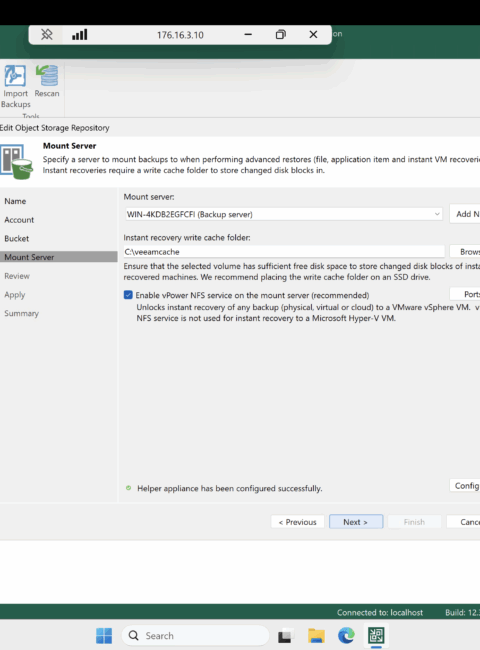Click the Browse button for cache folder
Image resolution: width=480 pixels, height=650 pixels.
tap(465, 252)
